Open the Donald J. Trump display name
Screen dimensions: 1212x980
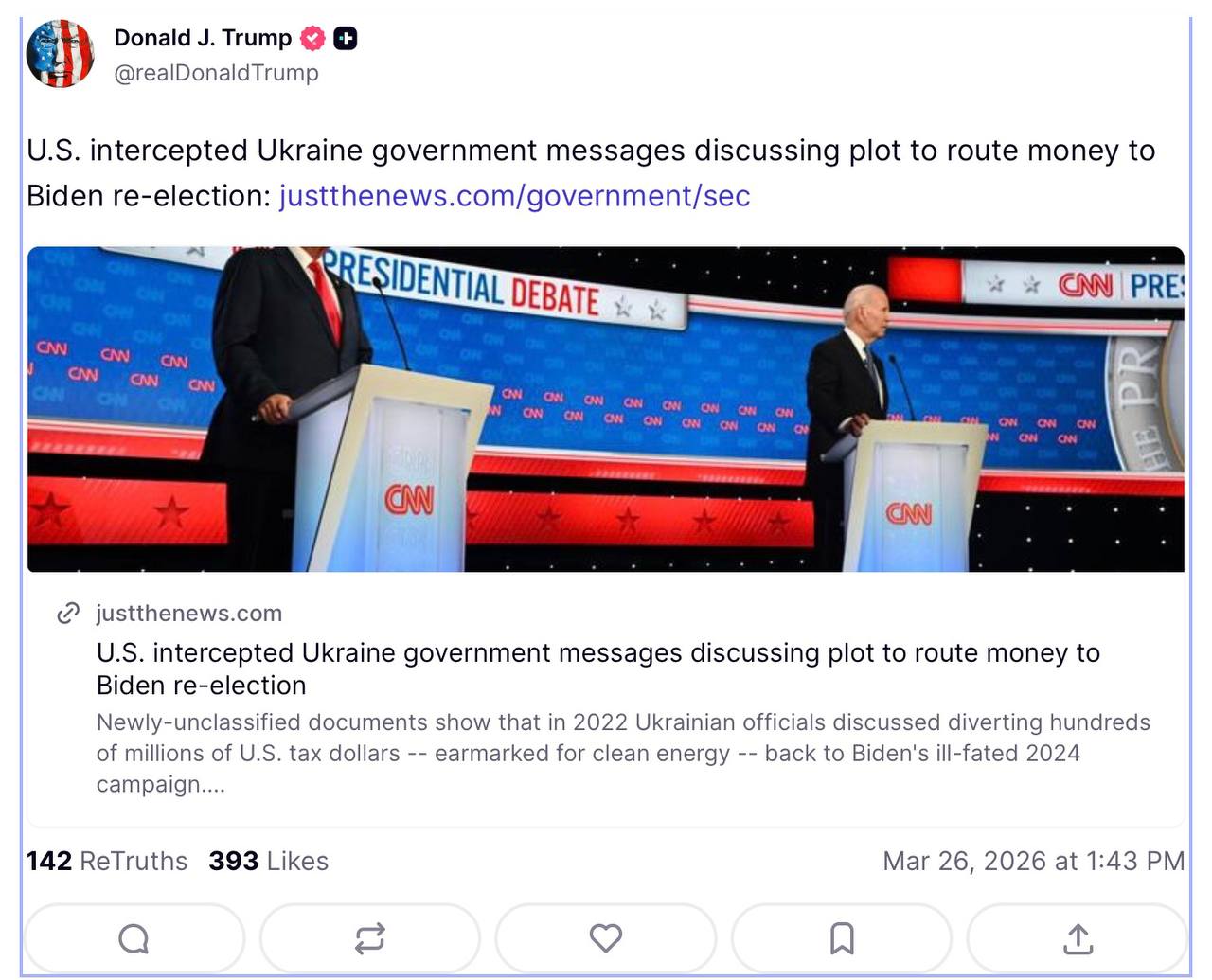click(203, 38)
